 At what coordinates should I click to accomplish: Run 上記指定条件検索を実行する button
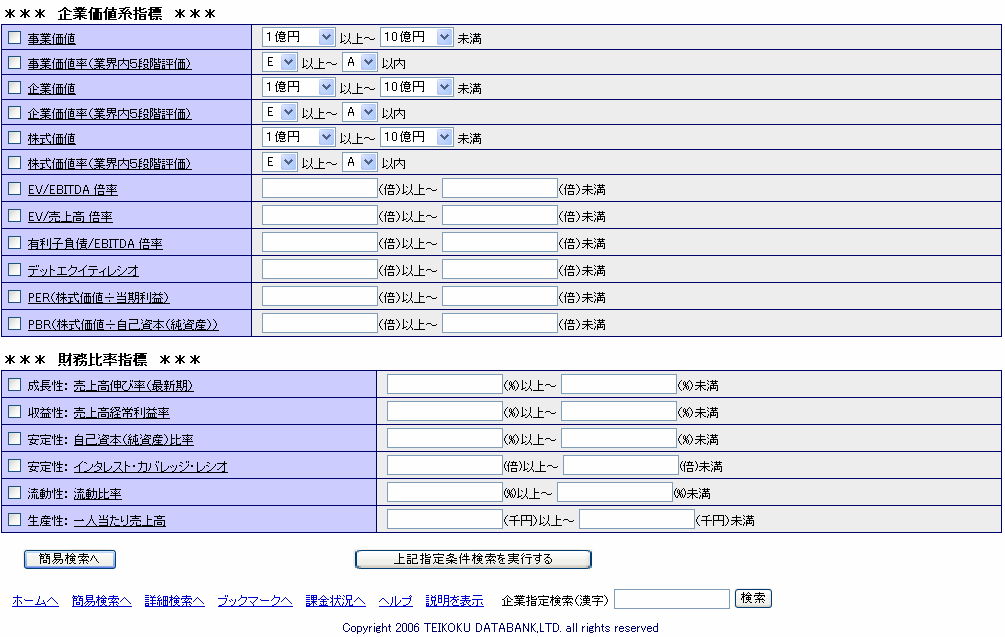pyautogui.click(x=473, y=559)
